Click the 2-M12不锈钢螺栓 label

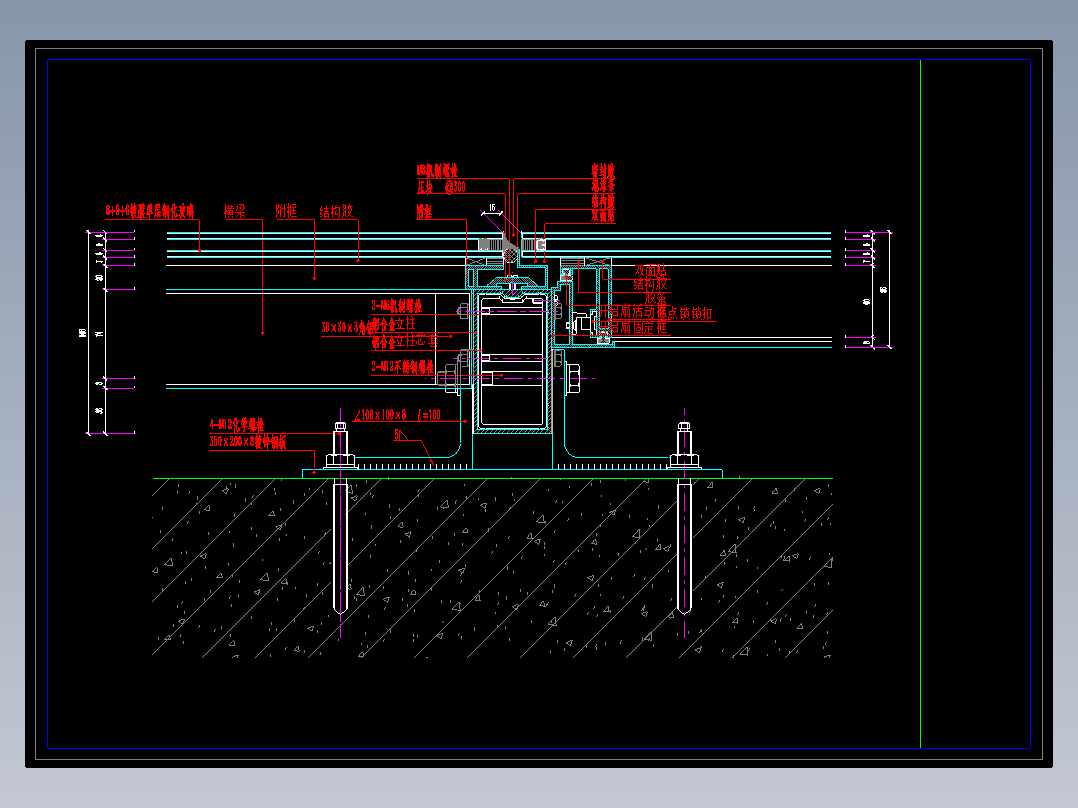pos(403,367)
